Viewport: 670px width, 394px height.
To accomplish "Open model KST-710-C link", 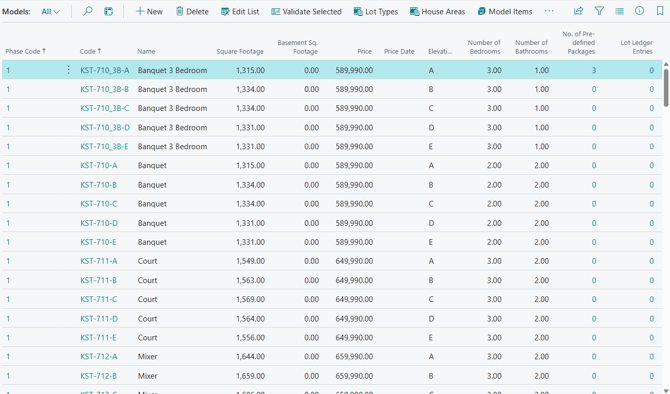I will (x=99, y=204).
